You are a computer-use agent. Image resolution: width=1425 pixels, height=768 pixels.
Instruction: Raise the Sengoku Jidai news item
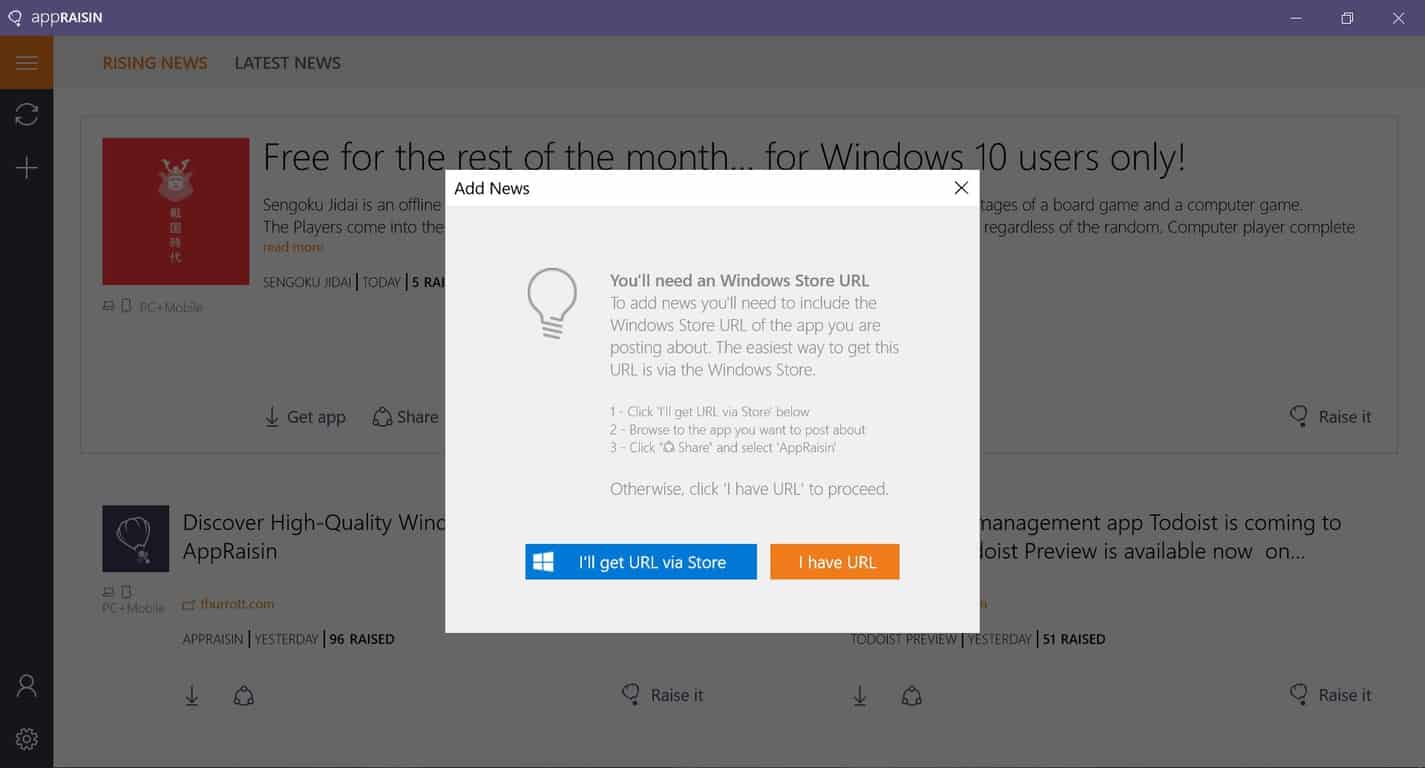tap(1331, 417)
